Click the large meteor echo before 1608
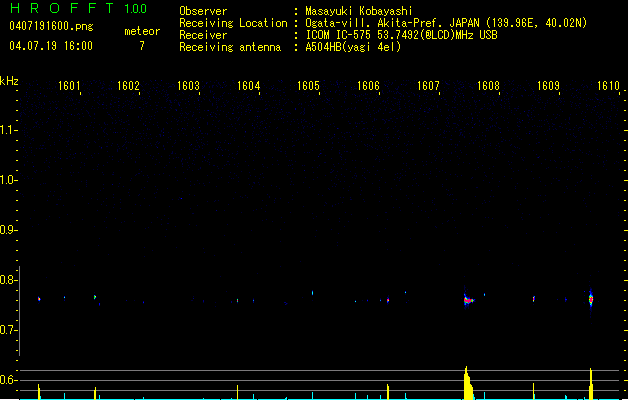This screenshot has height=400, width=629. pos(468,300)
